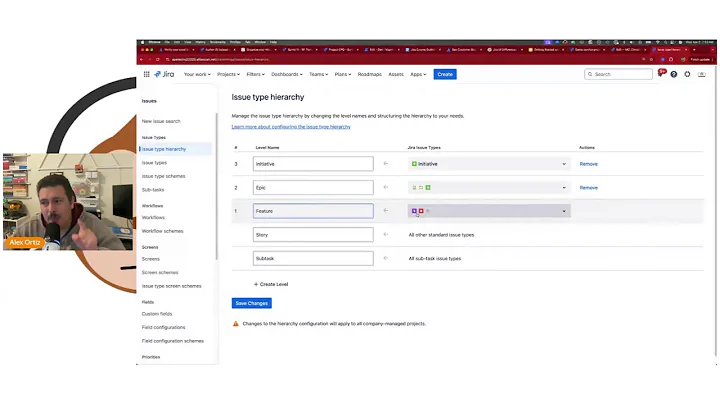Viewport: 720px width, 404px height.
Task: Open the Filters dropdown menu
Action: (255, 74)
